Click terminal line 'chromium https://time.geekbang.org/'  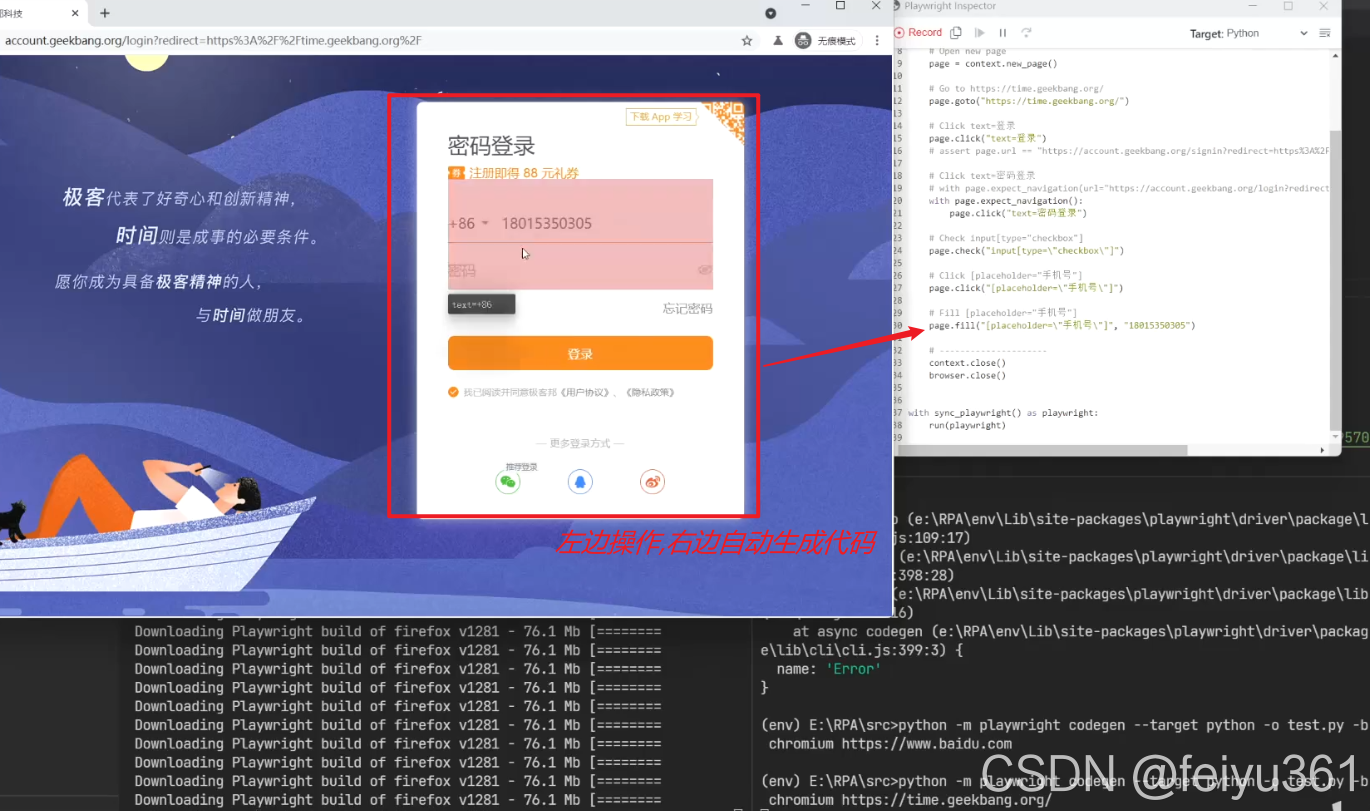click(x=910, y=800)
